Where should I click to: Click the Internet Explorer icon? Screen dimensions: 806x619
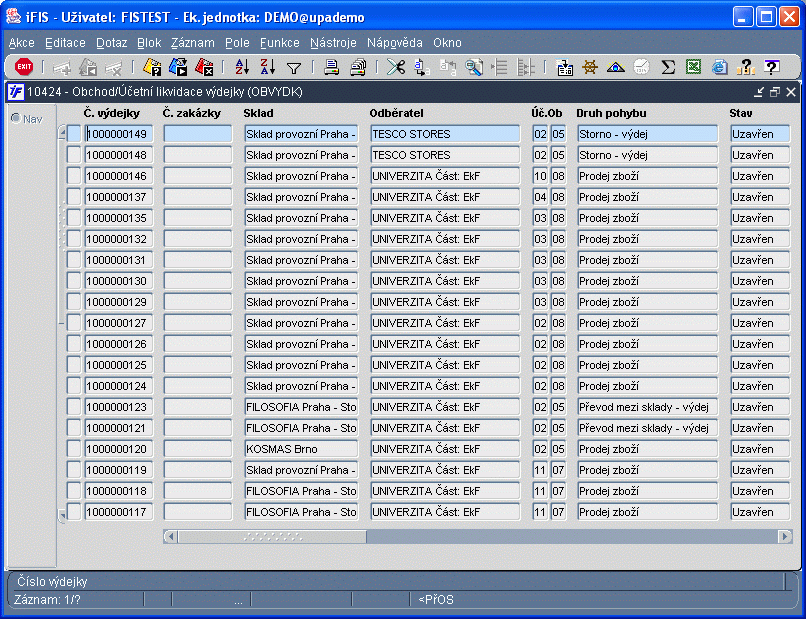click(720, 67)
